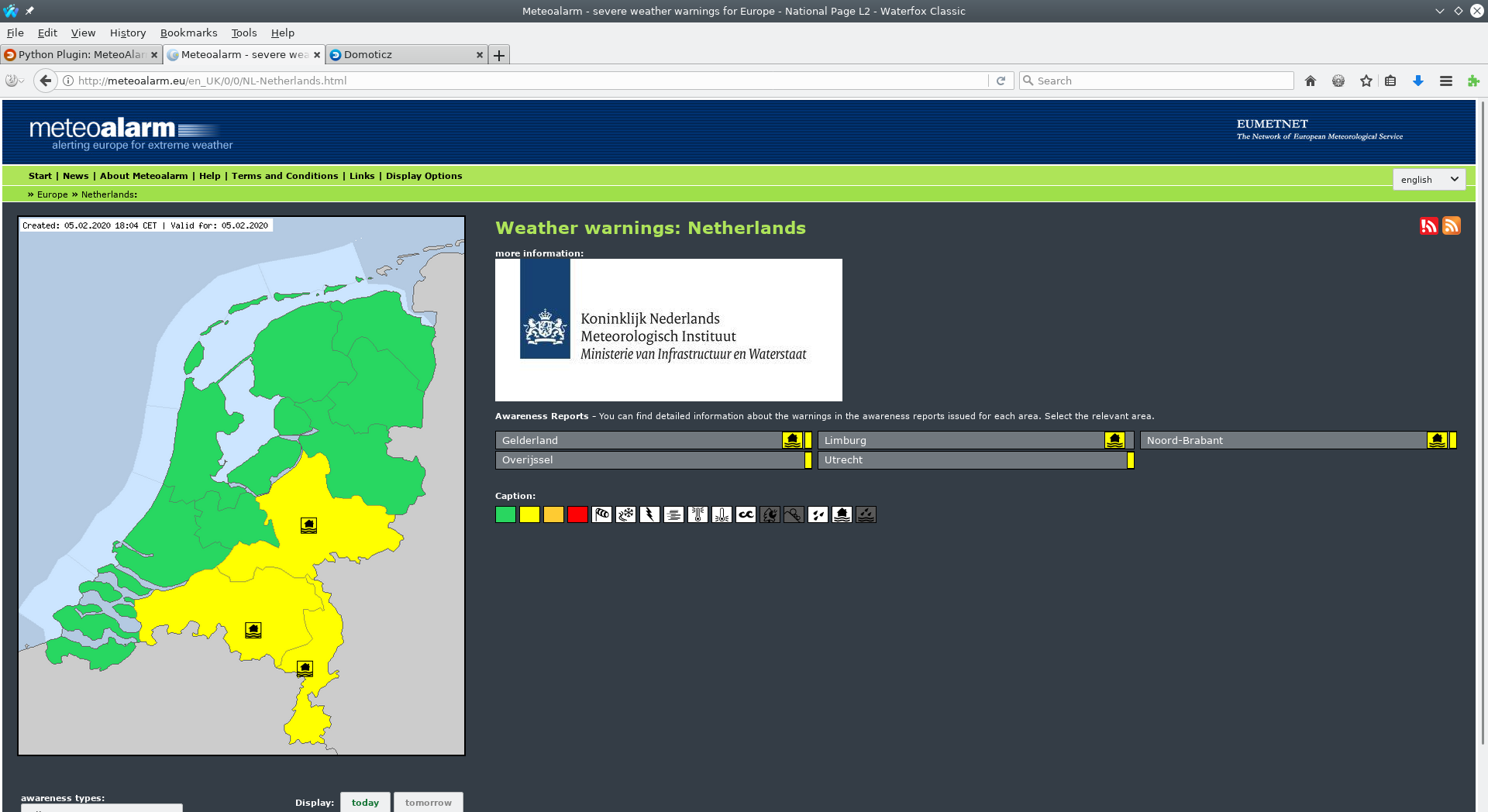Open the File menu

coord(15,33)
